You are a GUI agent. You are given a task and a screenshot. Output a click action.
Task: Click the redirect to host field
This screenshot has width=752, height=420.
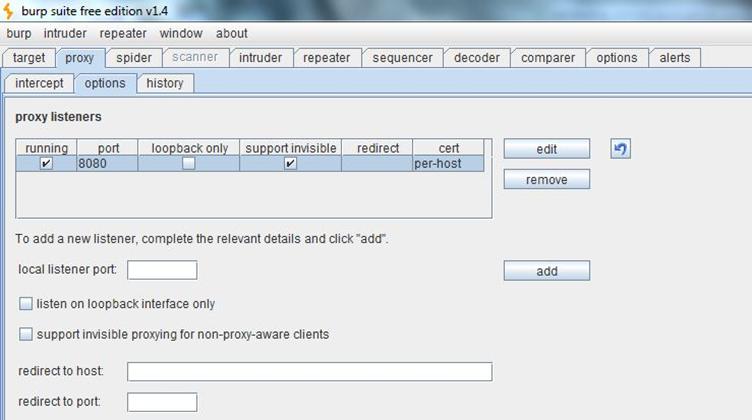pyautogui.click(x=310, y=372)
